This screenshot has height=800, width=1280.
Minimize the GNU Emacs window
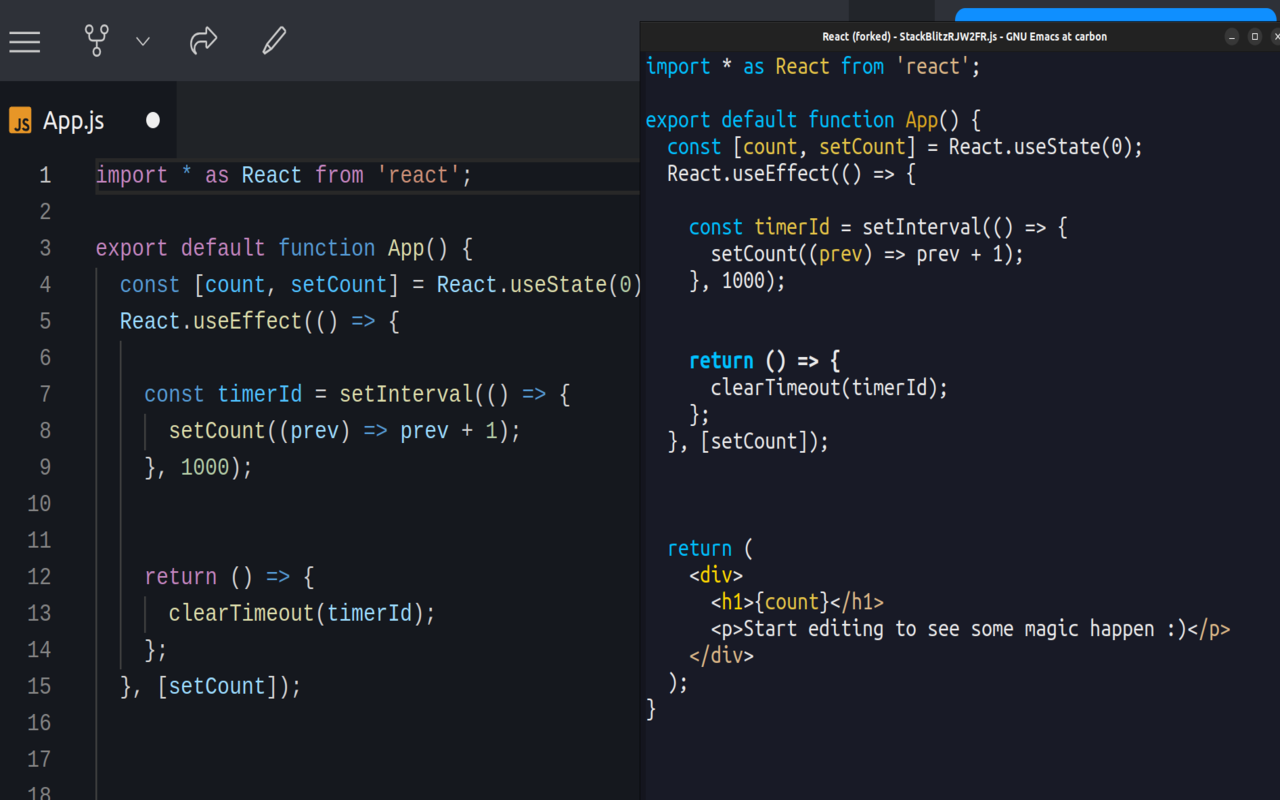click(1232, 37)
